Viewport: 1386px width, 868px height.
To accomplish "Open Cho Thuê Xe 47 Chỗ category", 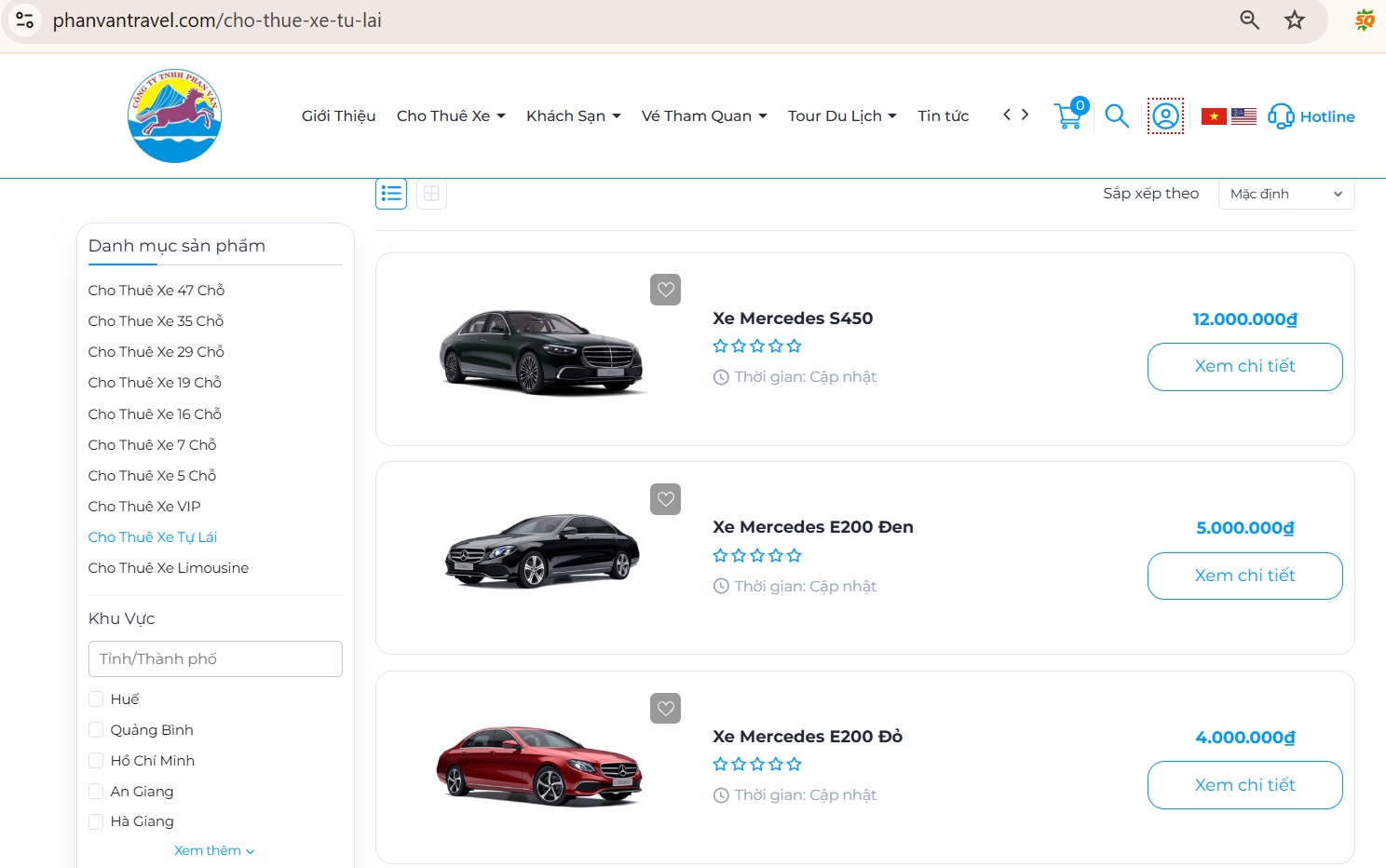I will coord(156,290).
